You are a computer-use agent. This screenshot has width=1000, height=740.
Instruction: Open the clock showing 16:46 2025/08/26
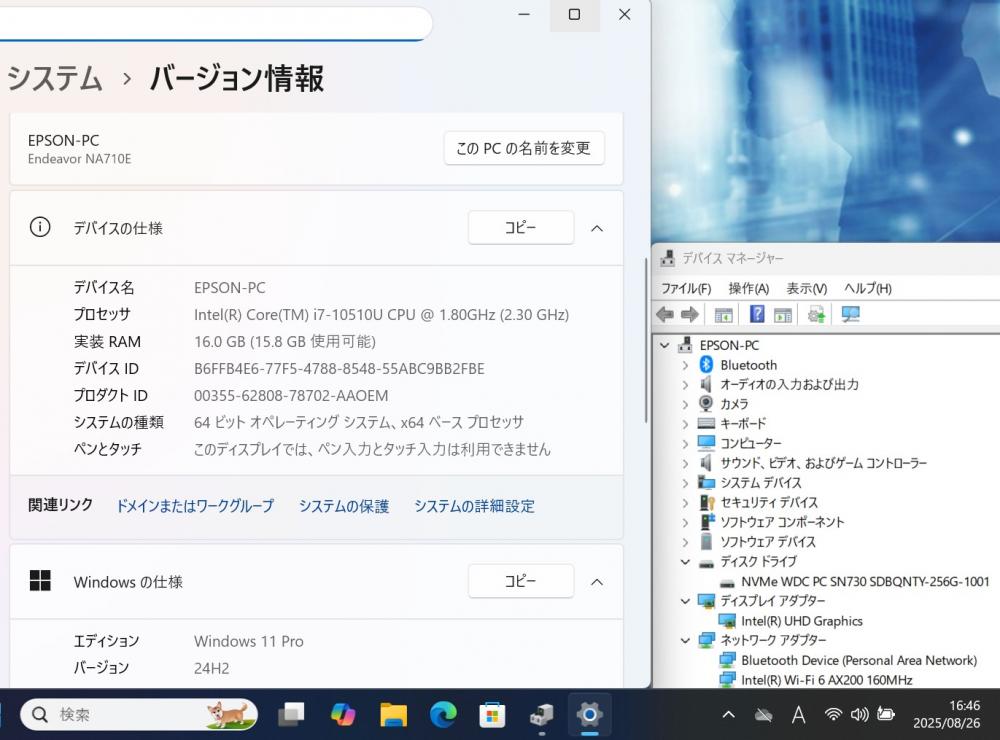pos(946,714)
